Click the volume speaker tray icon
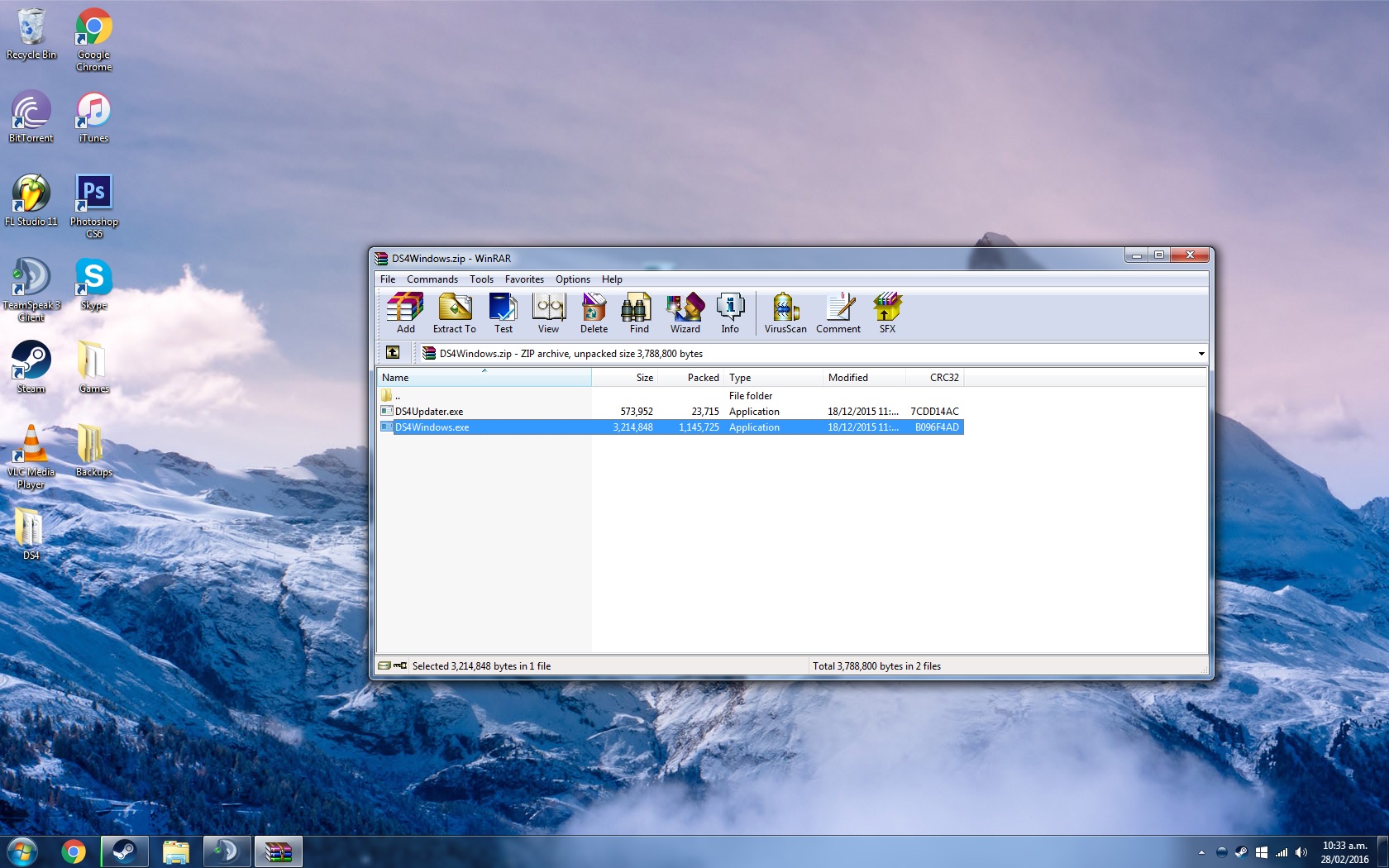Screen dimensions: 1389x868 (1301, 852)
